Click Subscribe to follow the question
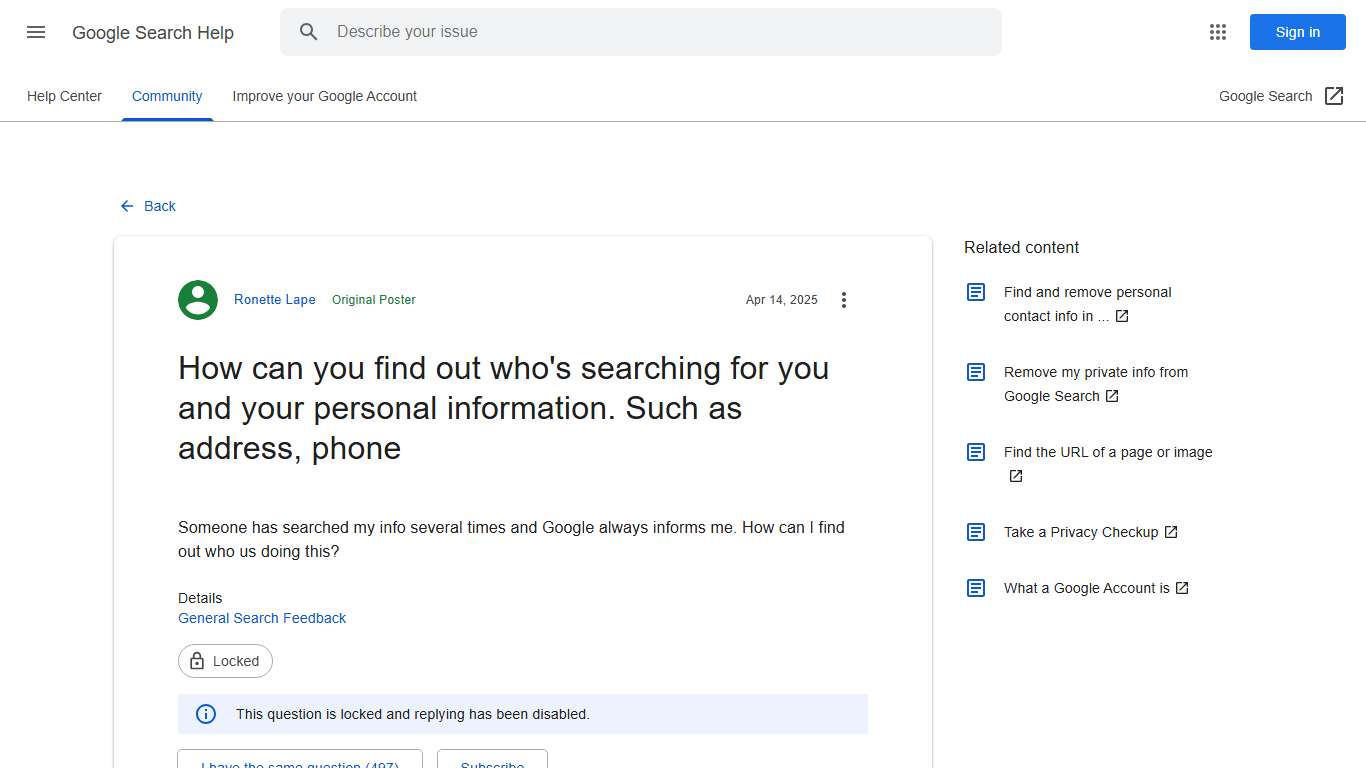 tap(492, 763)
